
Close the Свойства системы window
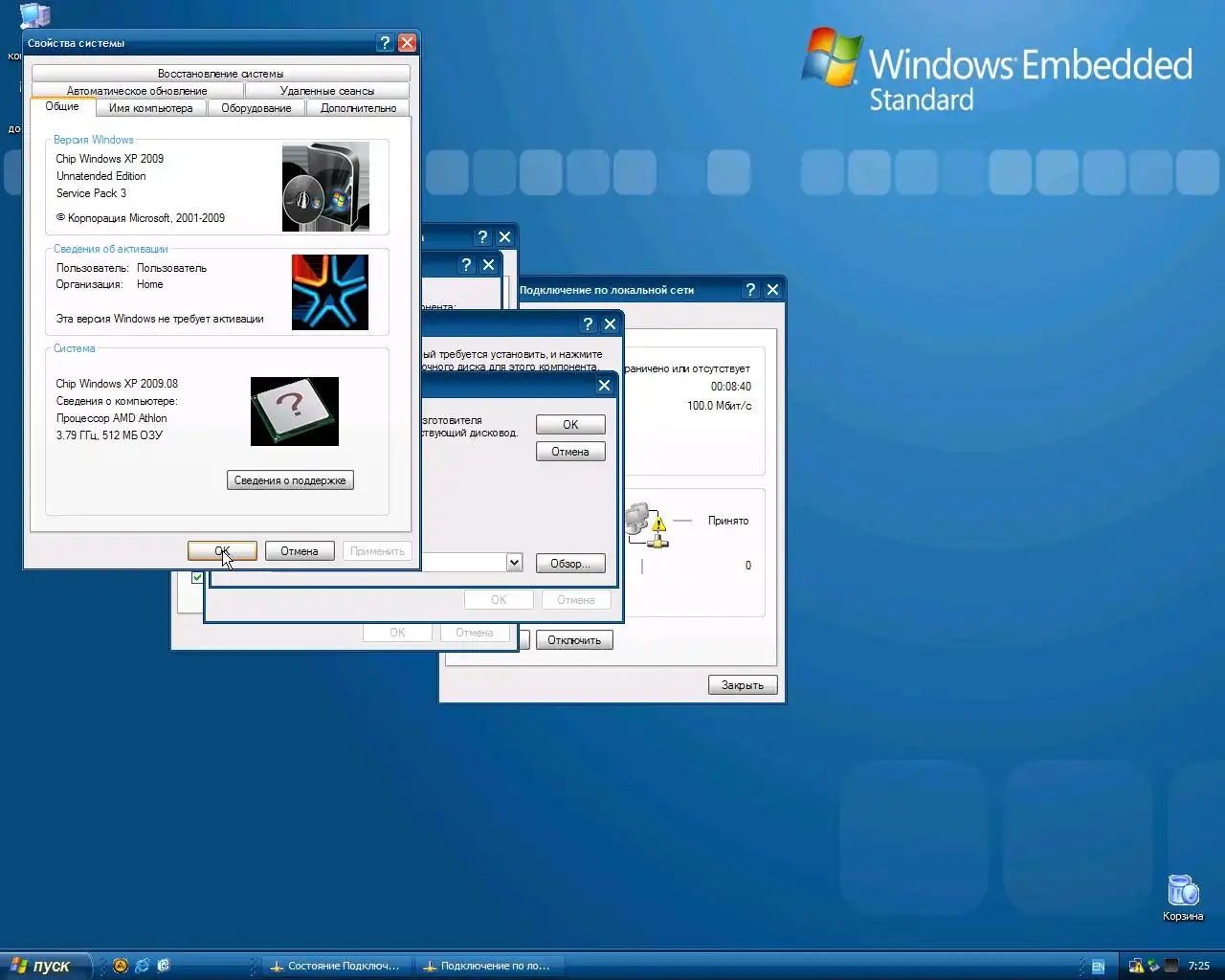tap(407, 43)
